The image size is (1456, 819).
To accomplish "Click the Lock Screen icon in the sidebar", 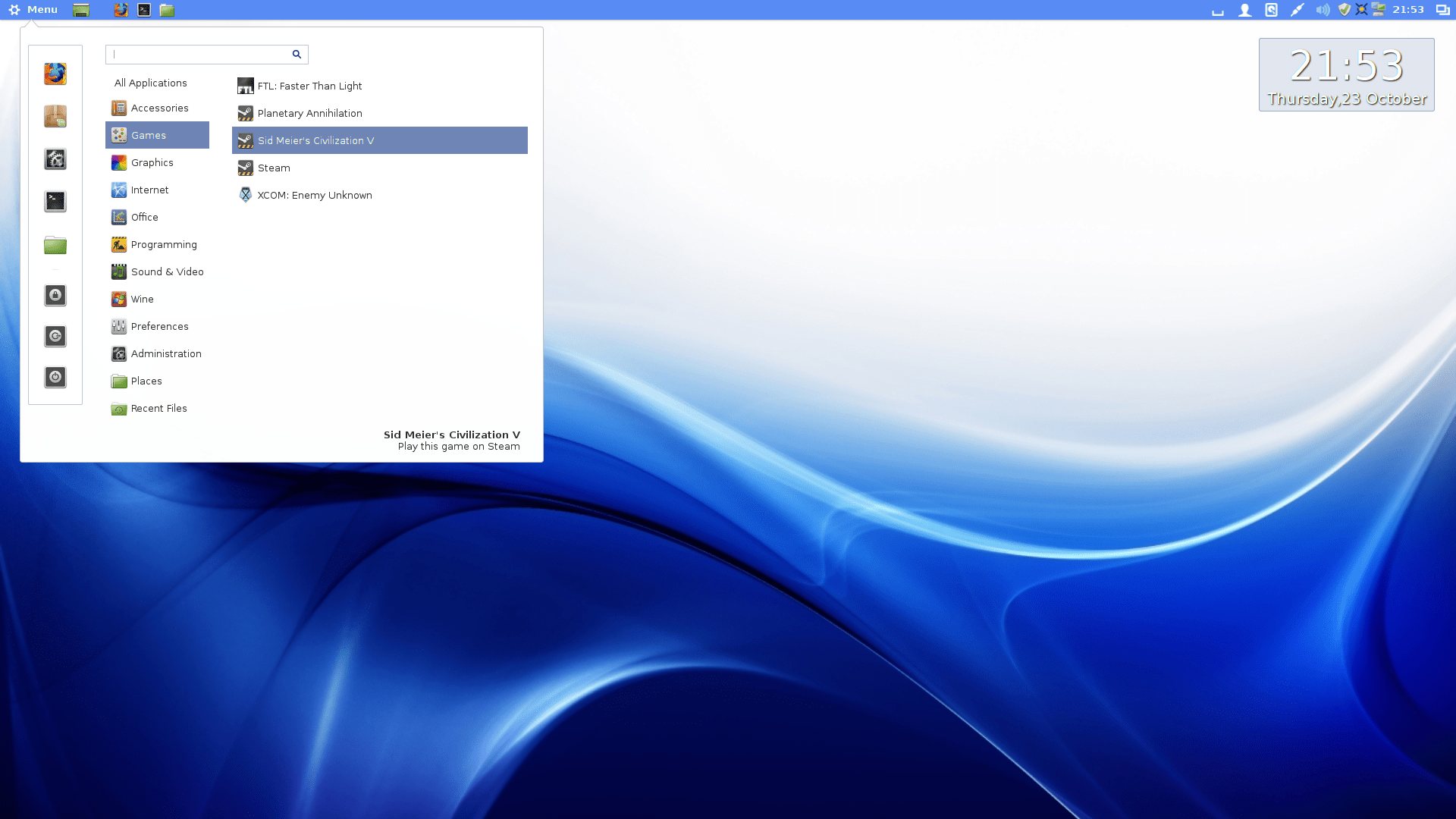I will pyautogui.click(x=55, y=295).
